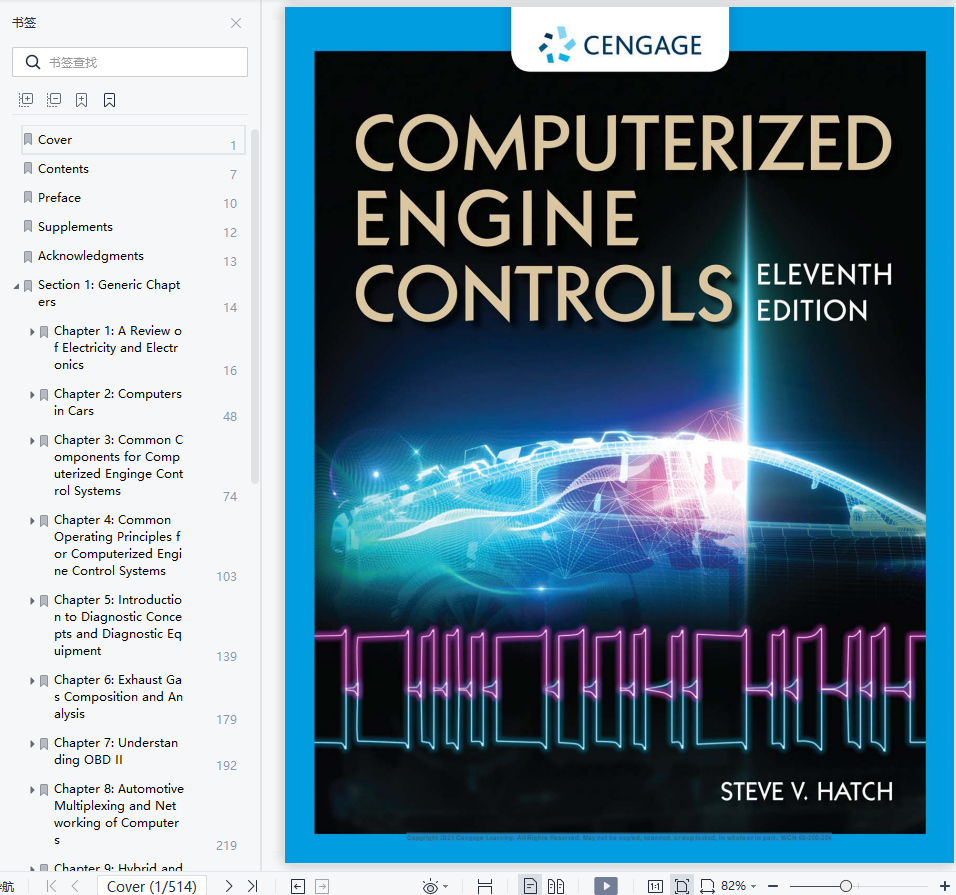Toggle fit page view
The height and width of the screenshot is (895, 956).
pyautogui.click(x=682, y=886)
